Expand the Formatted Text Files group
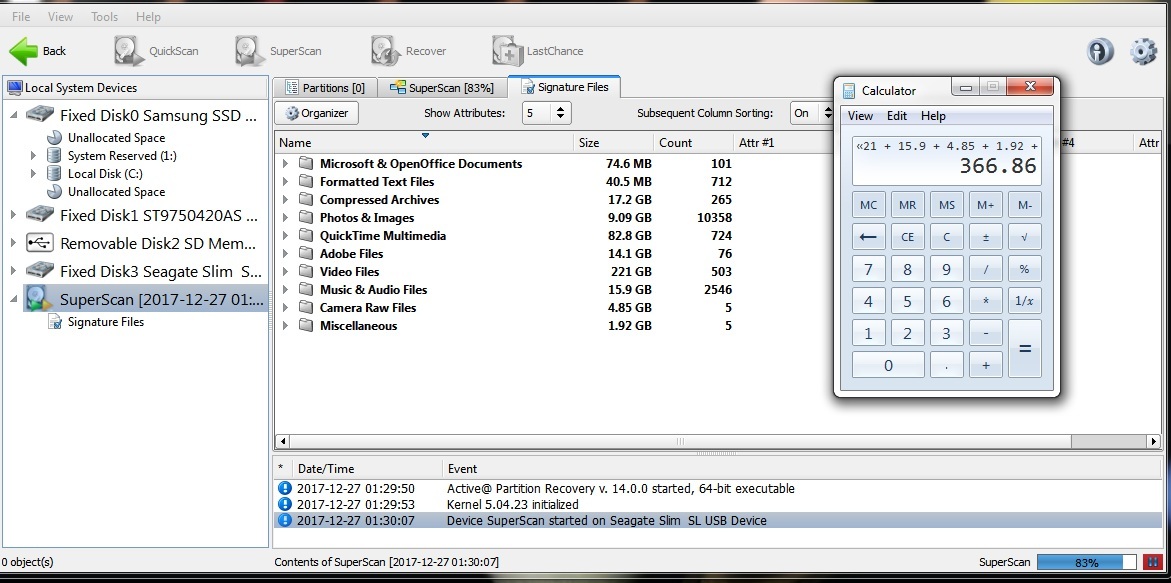 285,181
